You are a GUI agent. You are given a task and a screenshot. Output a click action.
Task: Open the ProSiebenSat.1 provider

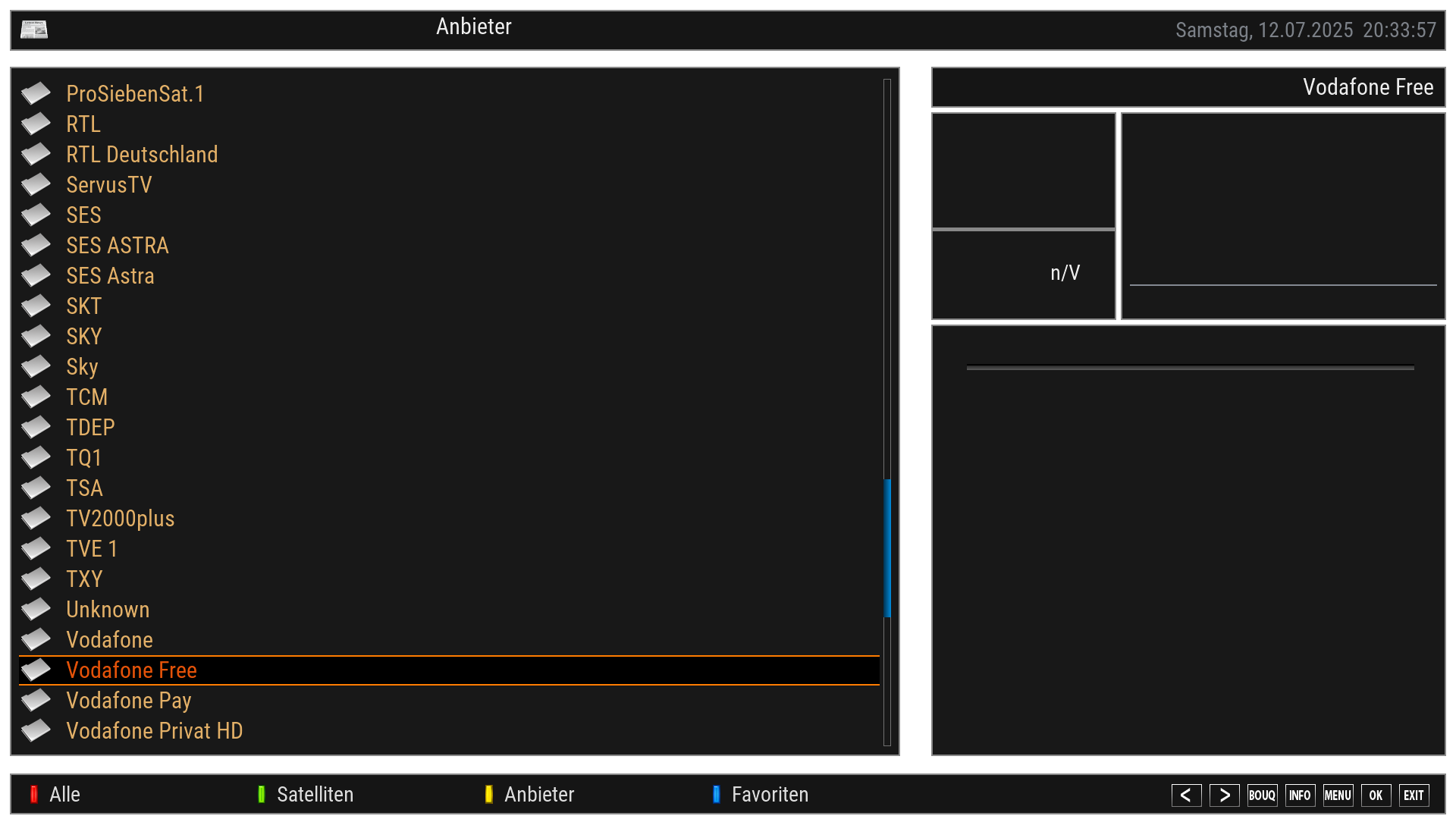coord(449,93)
